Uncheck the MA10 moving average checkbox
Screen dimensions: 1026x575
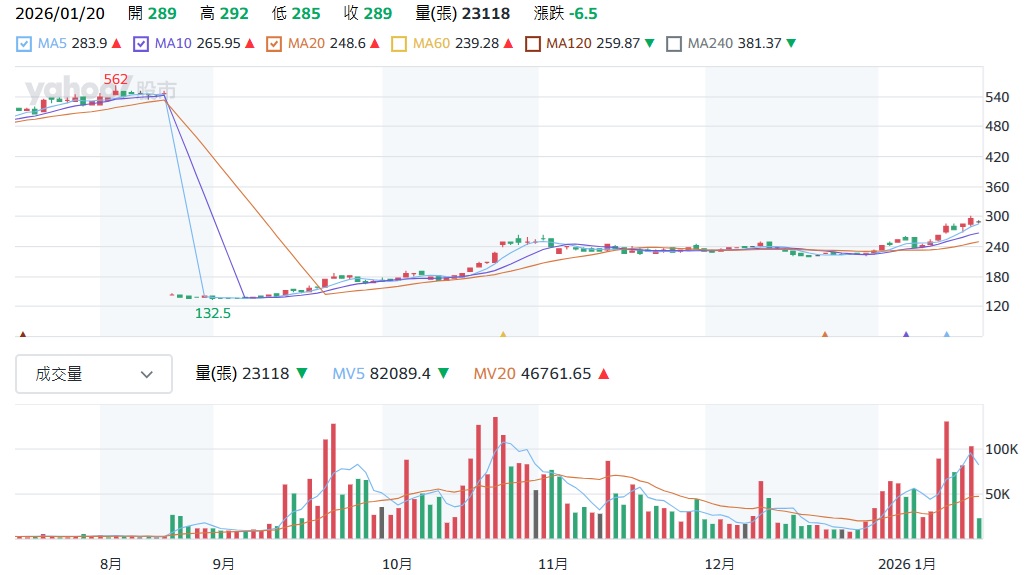pyautogui.click(x=141, y=44)
